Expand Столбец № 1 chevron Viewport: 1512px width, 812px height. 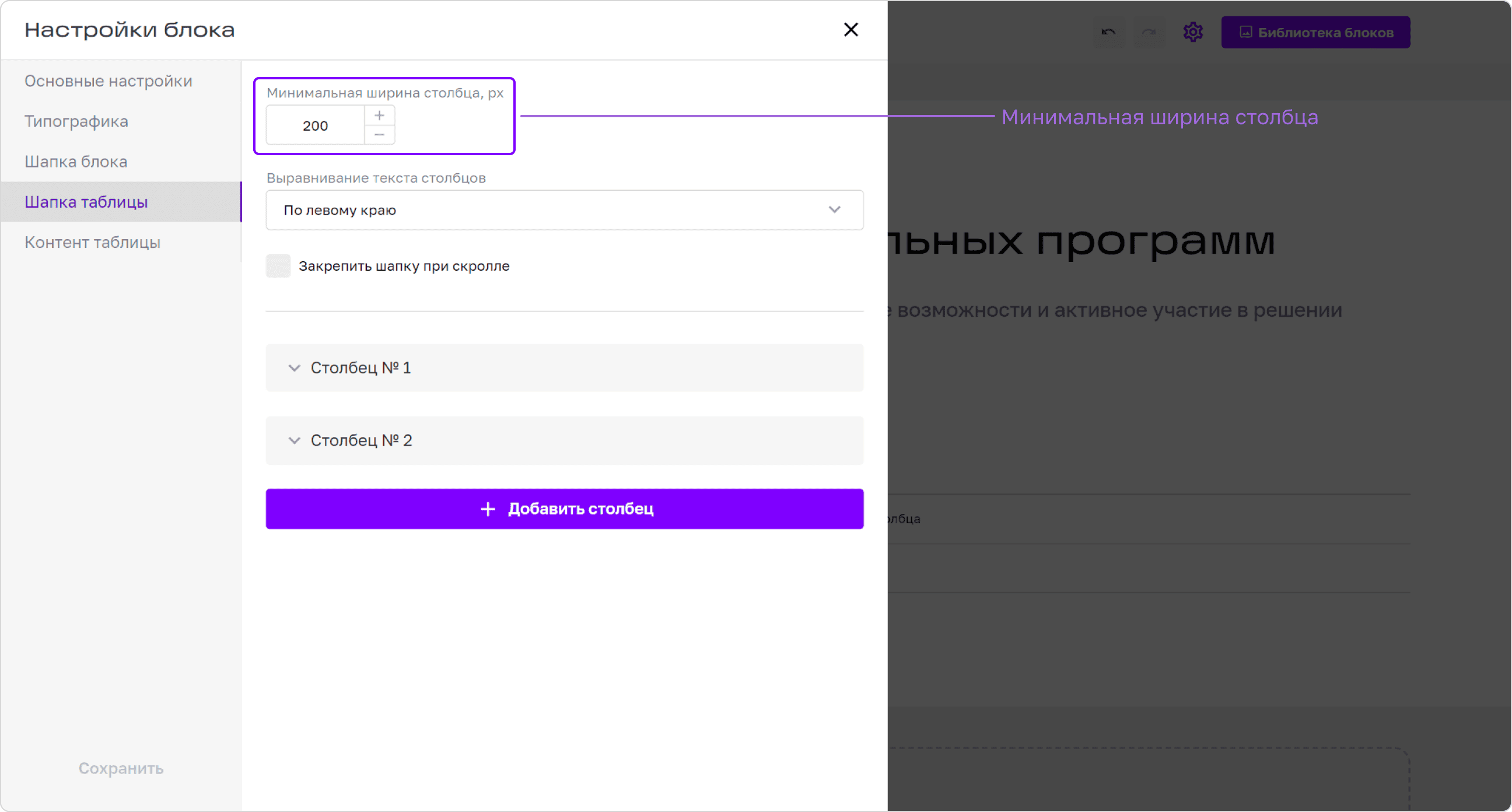294,367
